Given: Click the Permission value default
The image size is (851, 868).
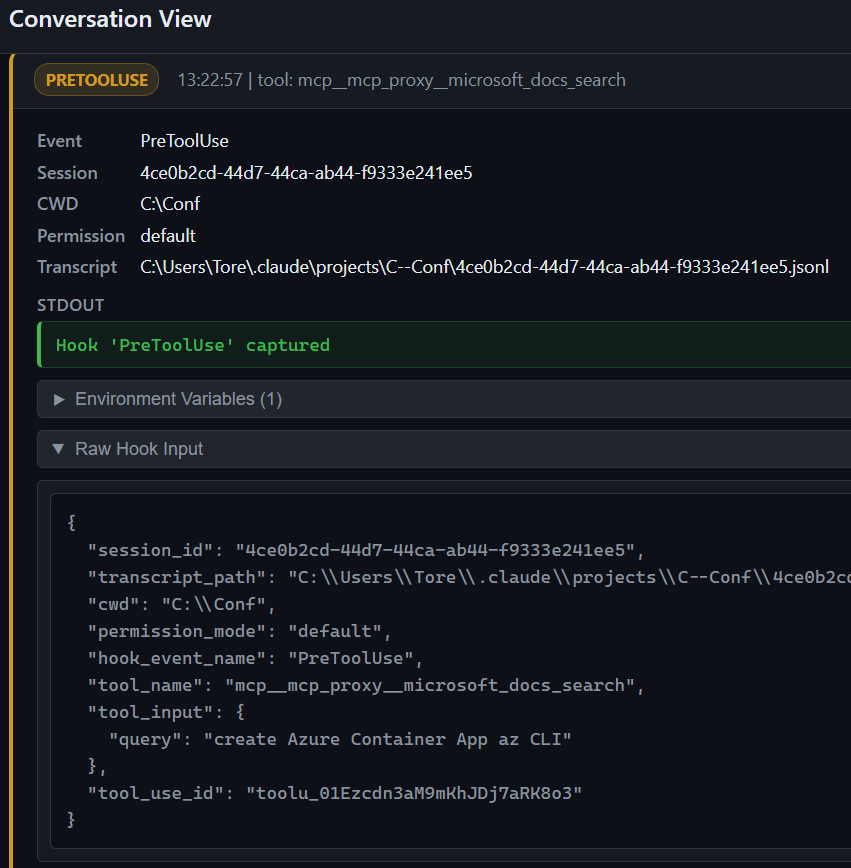Looking at the screenshot, I should (x=167, y=235).
